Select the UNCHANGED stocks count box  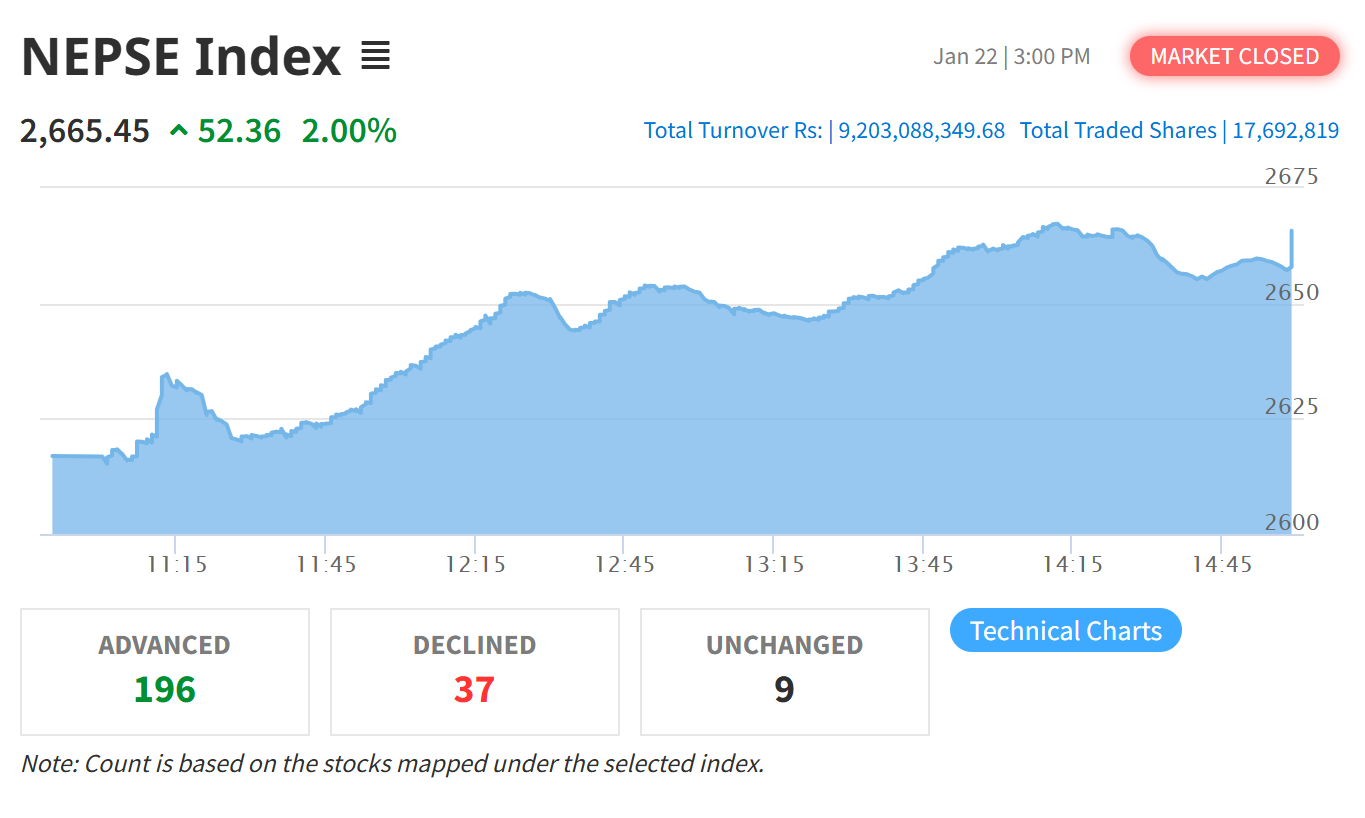[x=785, y=672]
